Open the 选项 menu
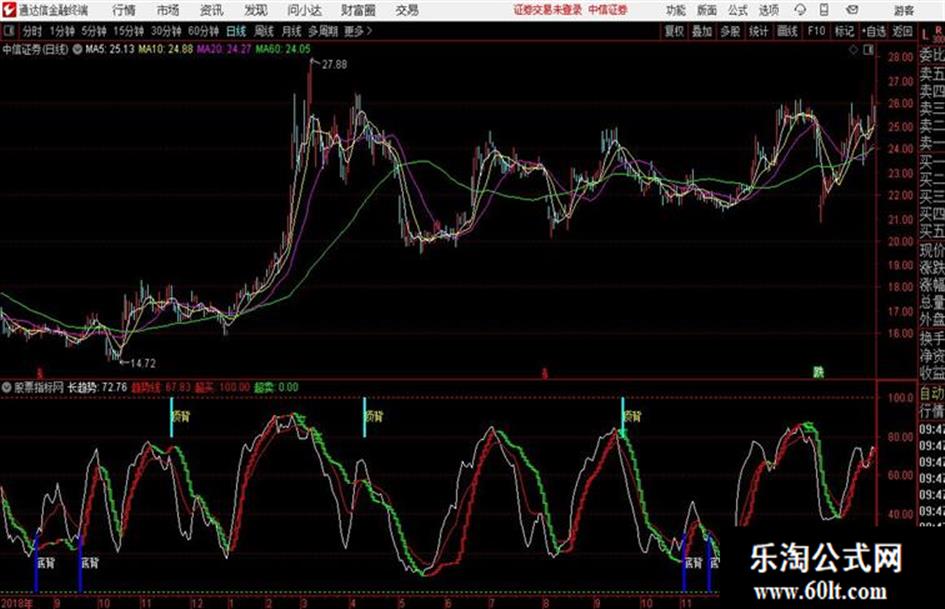 click(768, 10)
